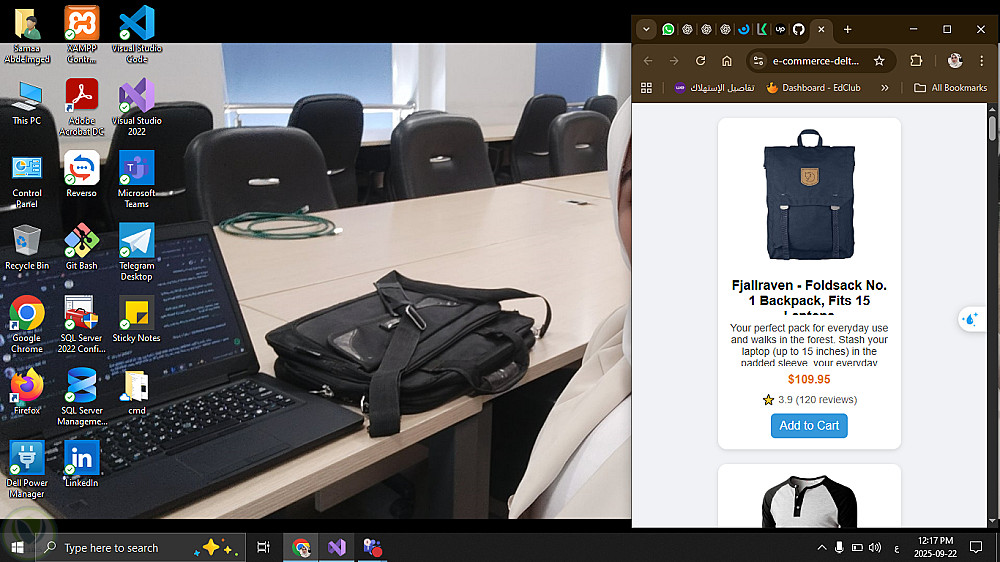Select the Reverso desktop icon
Image resolution: width=1000 pixels, height=562 pixels.
click(x=82, y=174)
